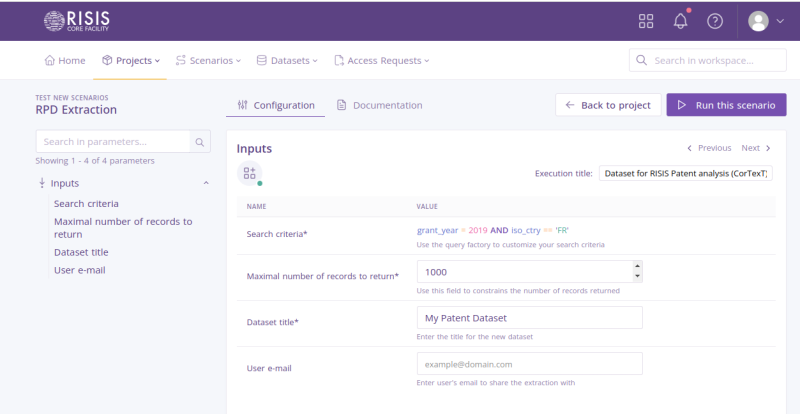This screenshot has width=800, height=414.
Task: Open the Access Requests menu
Action: coord(382,61)
